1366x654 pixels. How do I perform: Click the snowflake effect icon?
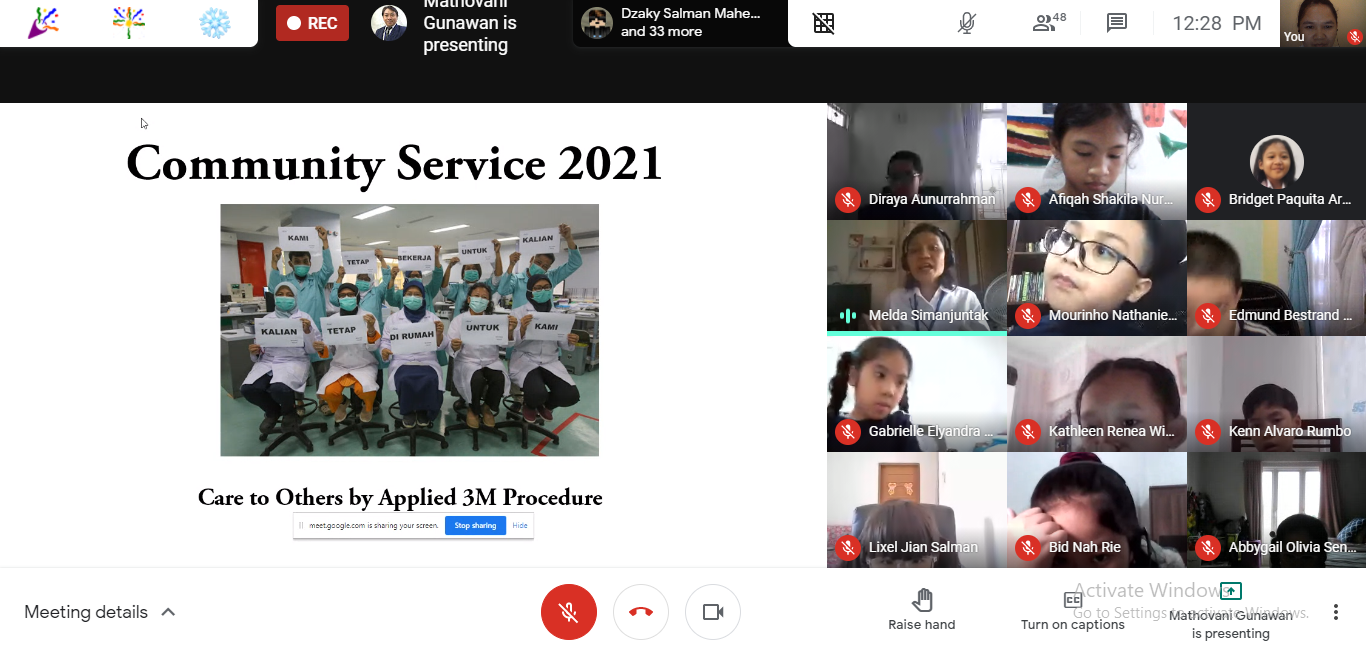pyautogui.click(x=214, y=23)
